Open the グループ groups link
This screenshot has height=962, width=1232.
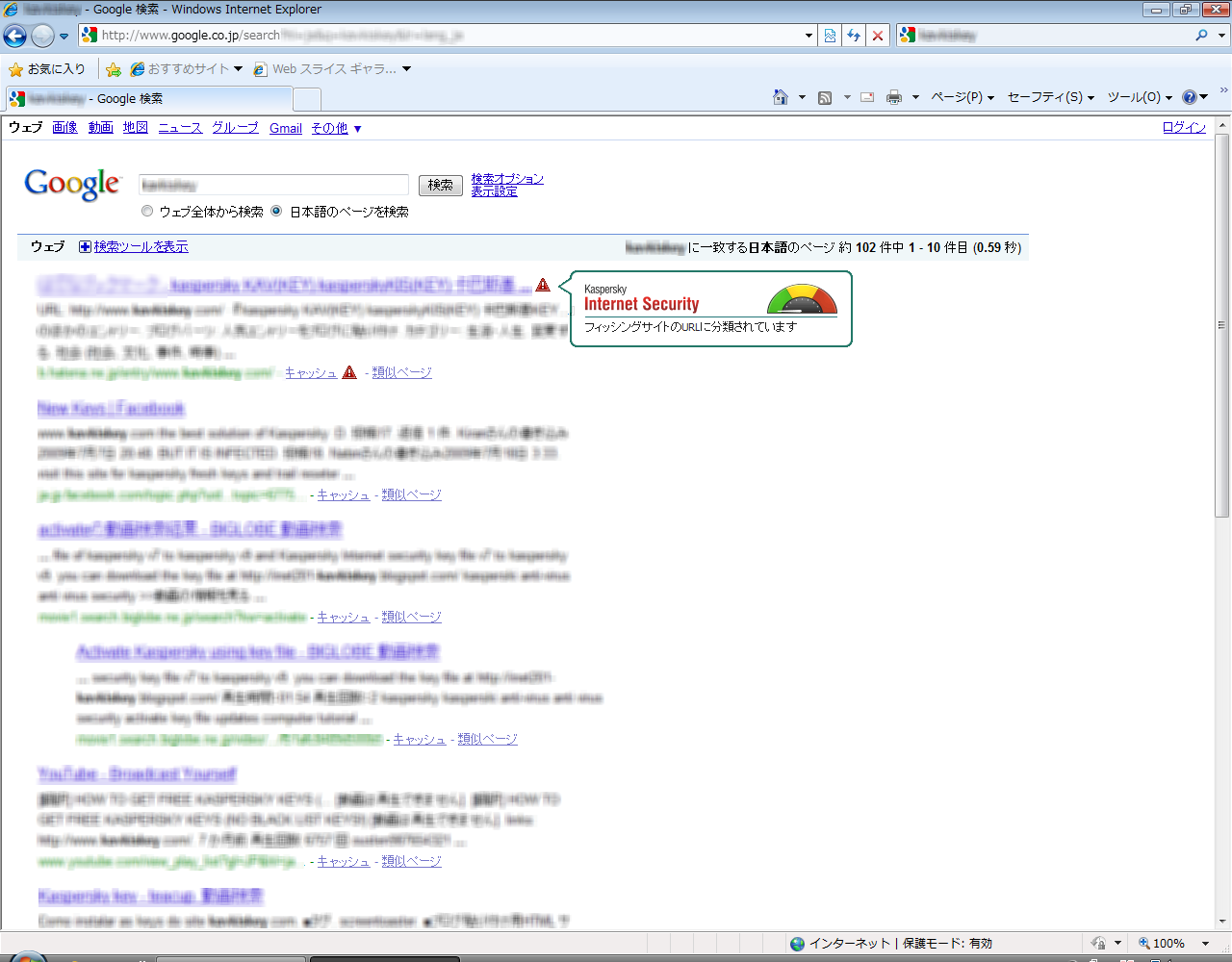tap(235, 128)
